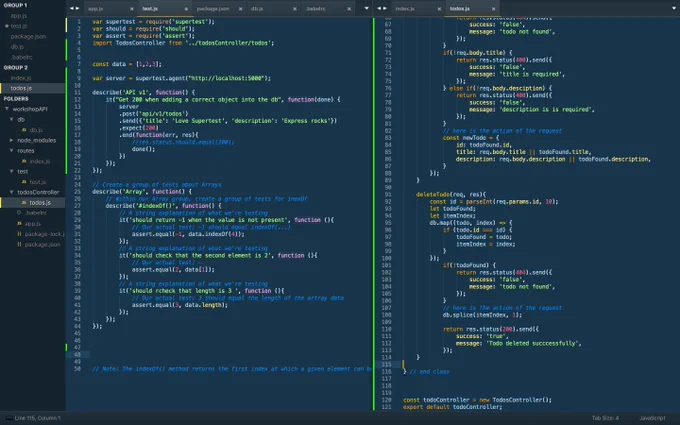Click the 'deleteTodo(req, res){' line
The height and width of the screenshot is (425, 680).
451,194
